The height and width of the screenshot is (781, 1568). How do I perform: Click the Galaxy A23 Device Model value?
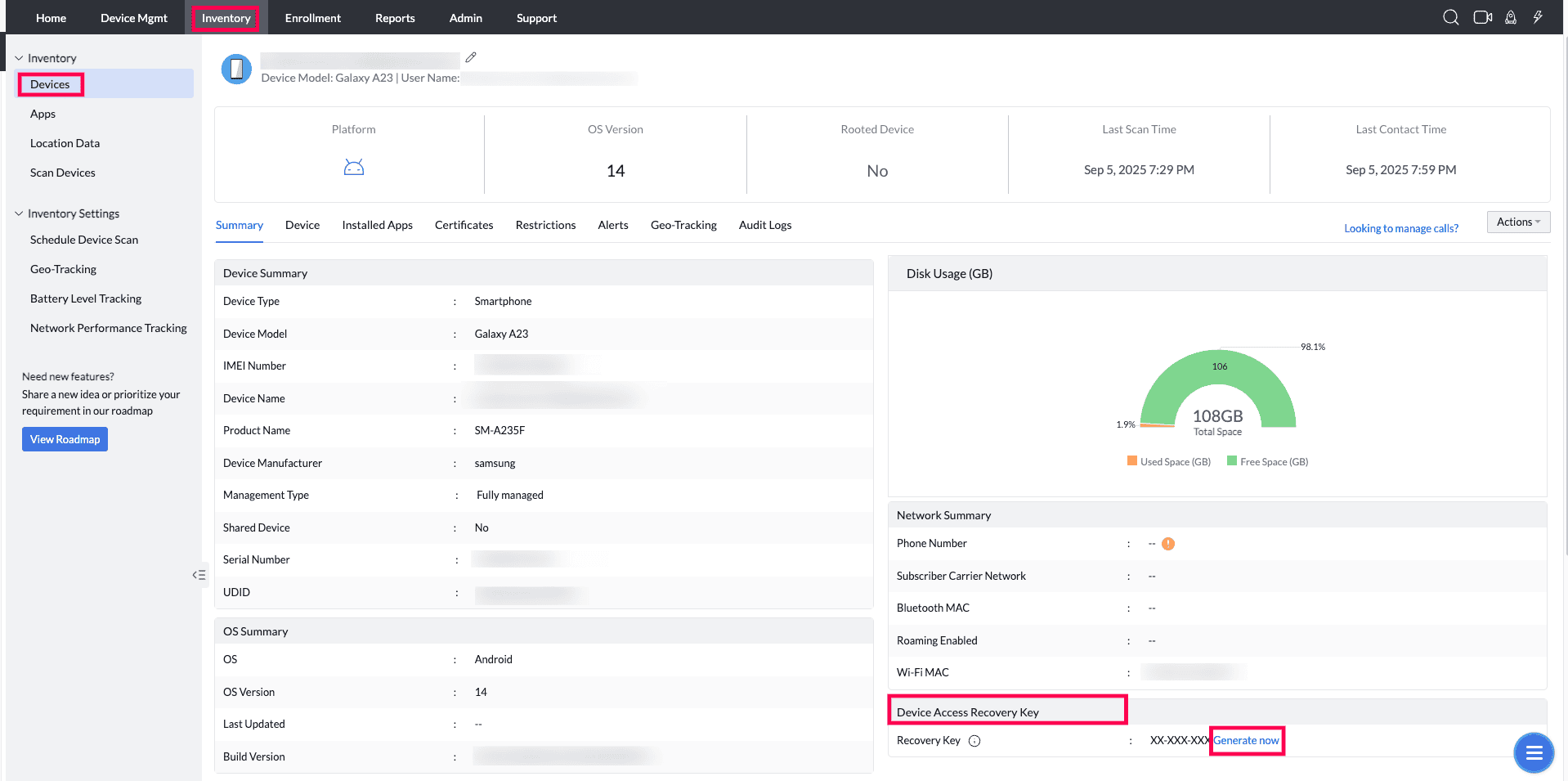point(501,334)
